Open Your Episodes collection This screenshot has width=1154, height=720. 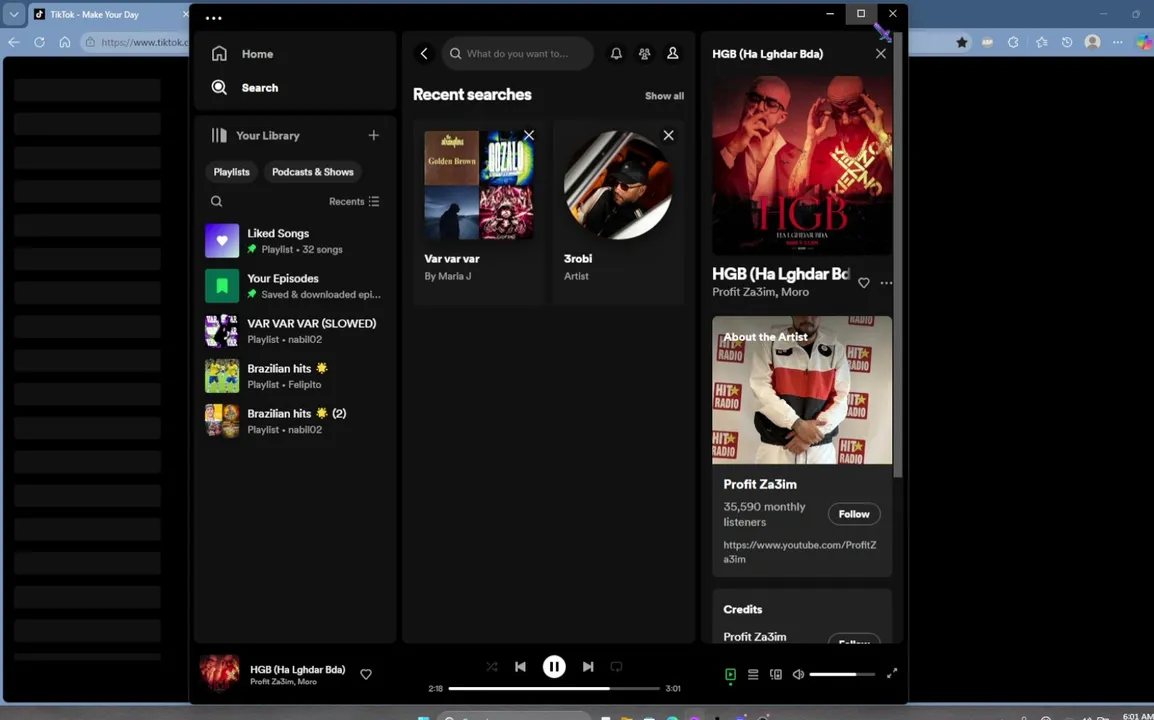(x=294, y=286)
